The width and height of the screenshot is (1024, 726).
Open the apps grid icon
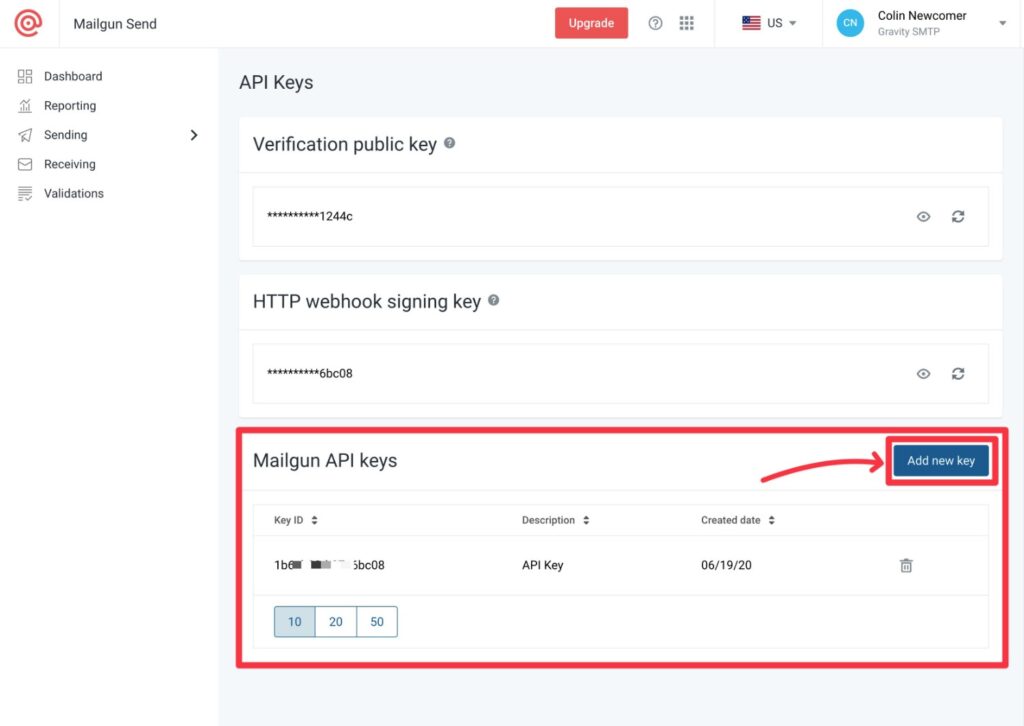point(686,23)
